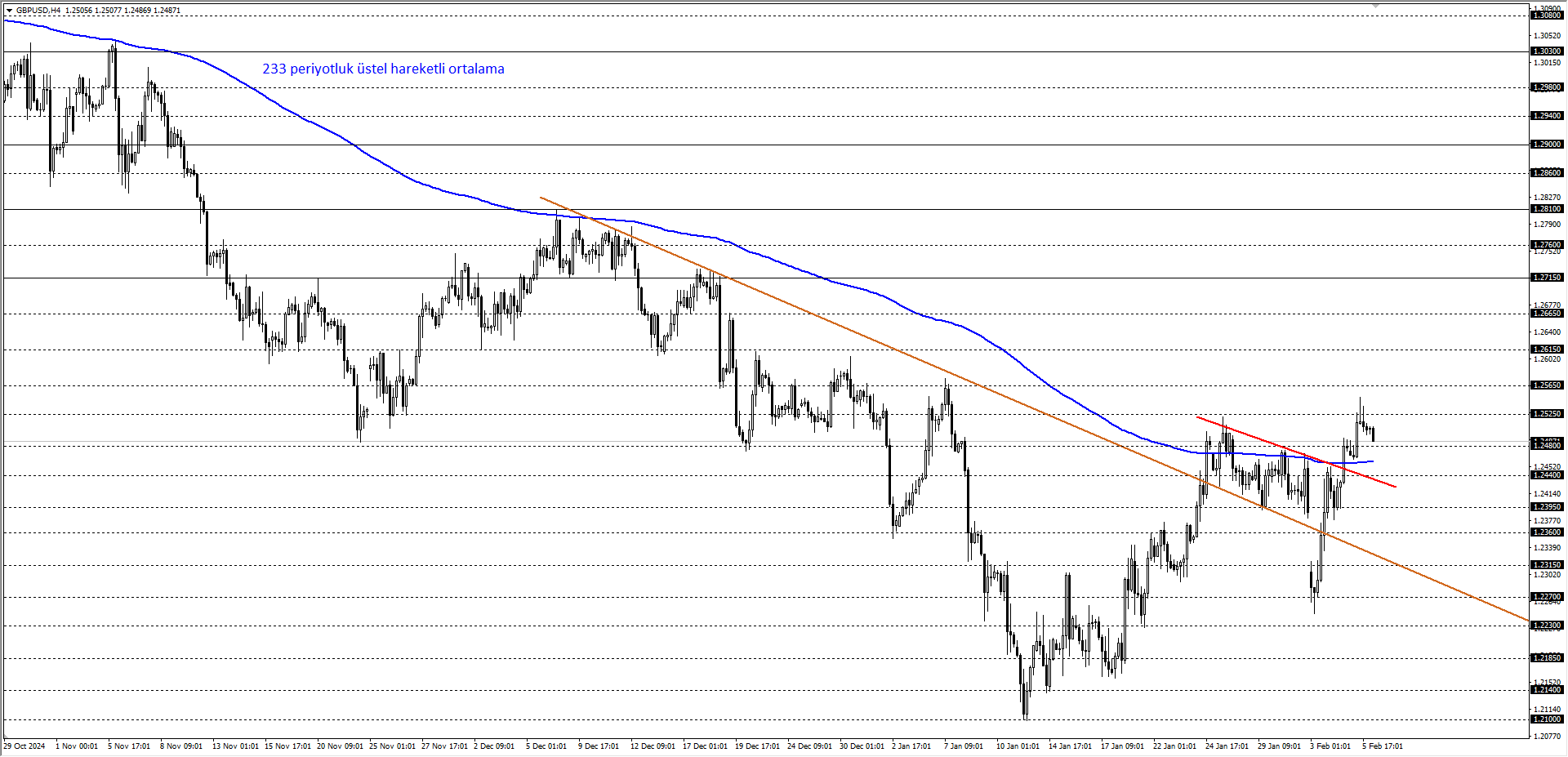Viewport: 1568px width, 757px height.
Task: Click the '8 Nov 09:01' time axis label
Action: coord(181,746)
